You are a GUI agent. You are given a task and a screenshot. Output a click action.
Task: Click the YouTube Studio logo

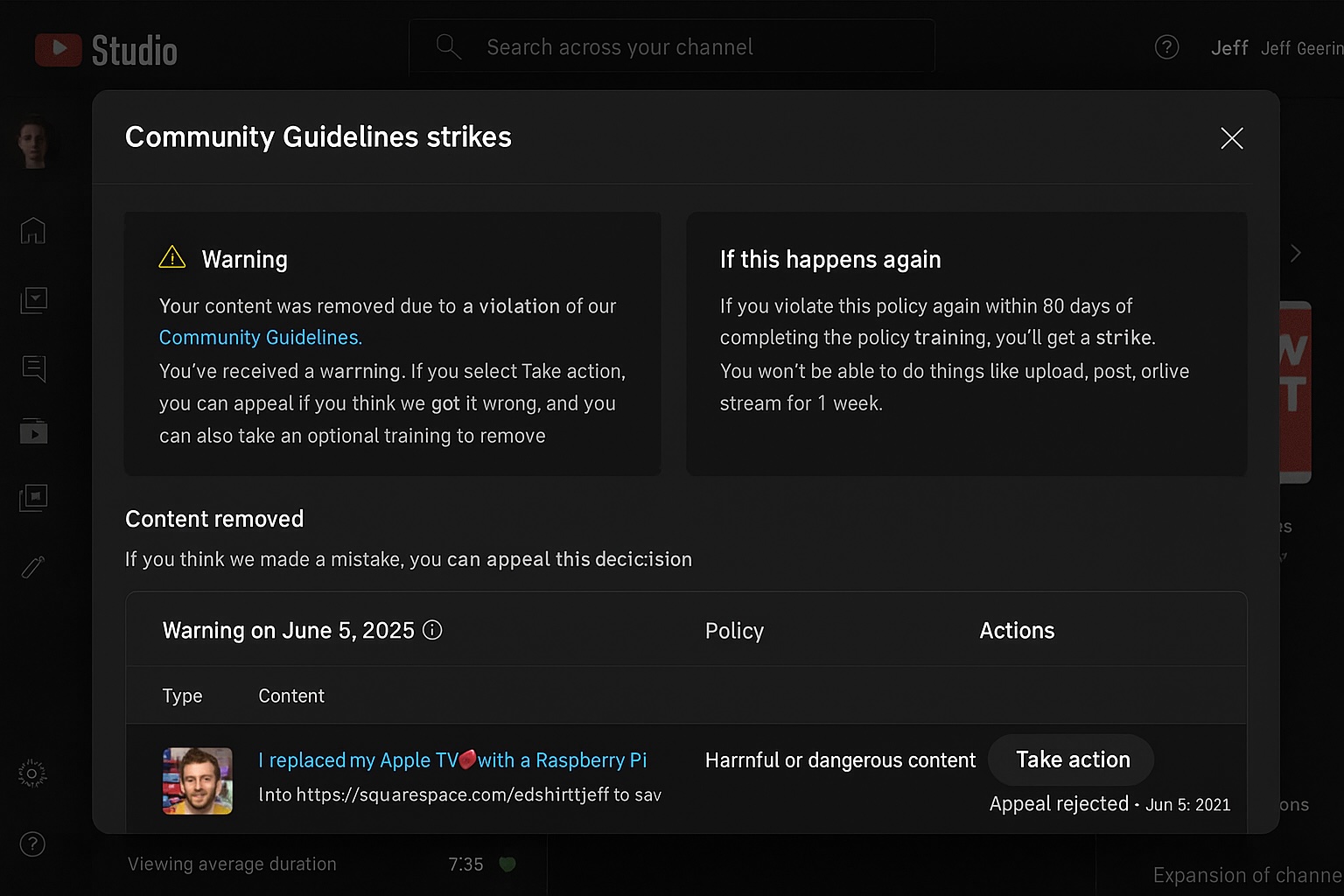pos(106,50)
